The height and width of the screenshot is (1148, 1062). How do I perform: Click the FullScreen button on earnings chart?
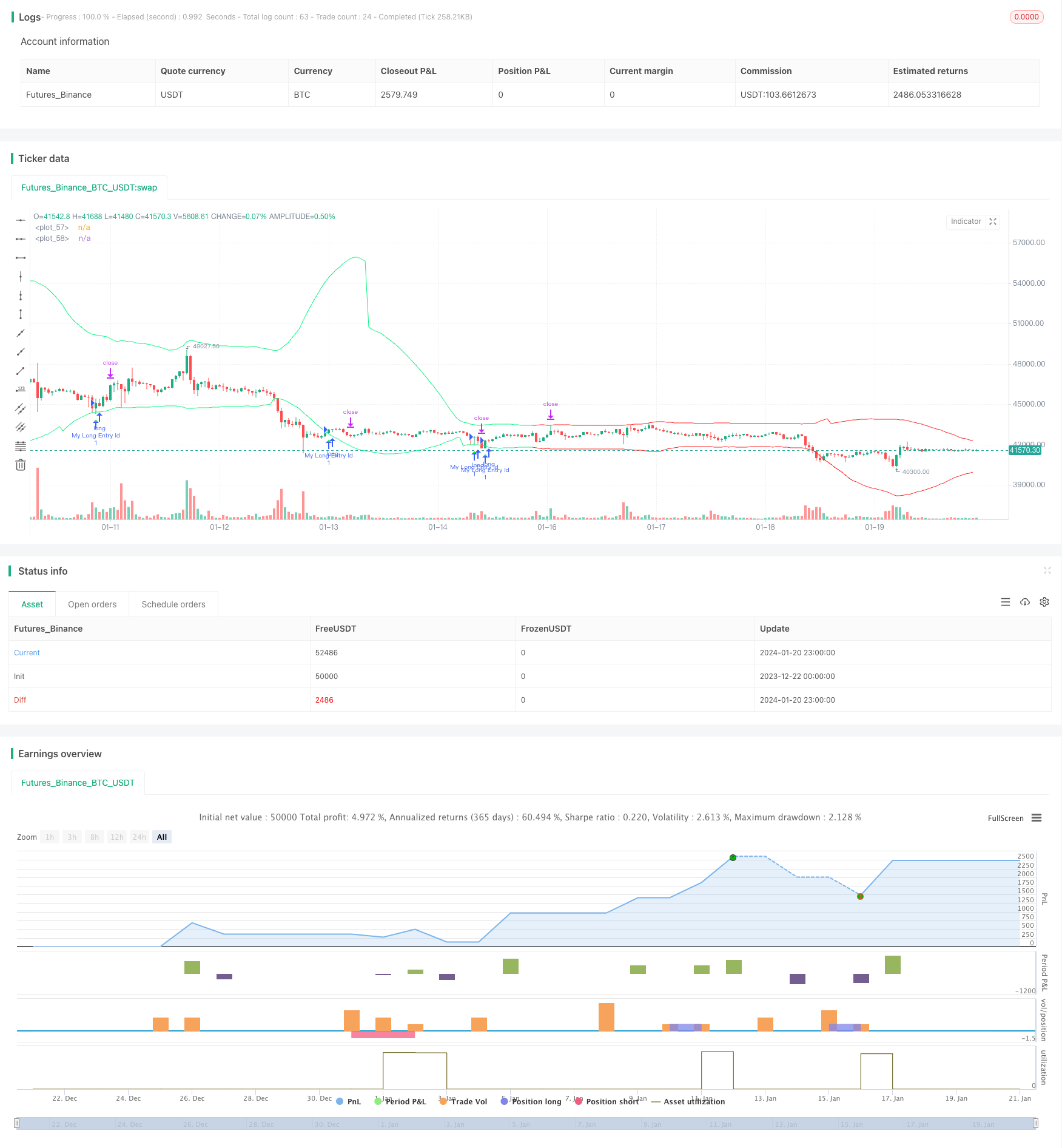pos(1006,819)
